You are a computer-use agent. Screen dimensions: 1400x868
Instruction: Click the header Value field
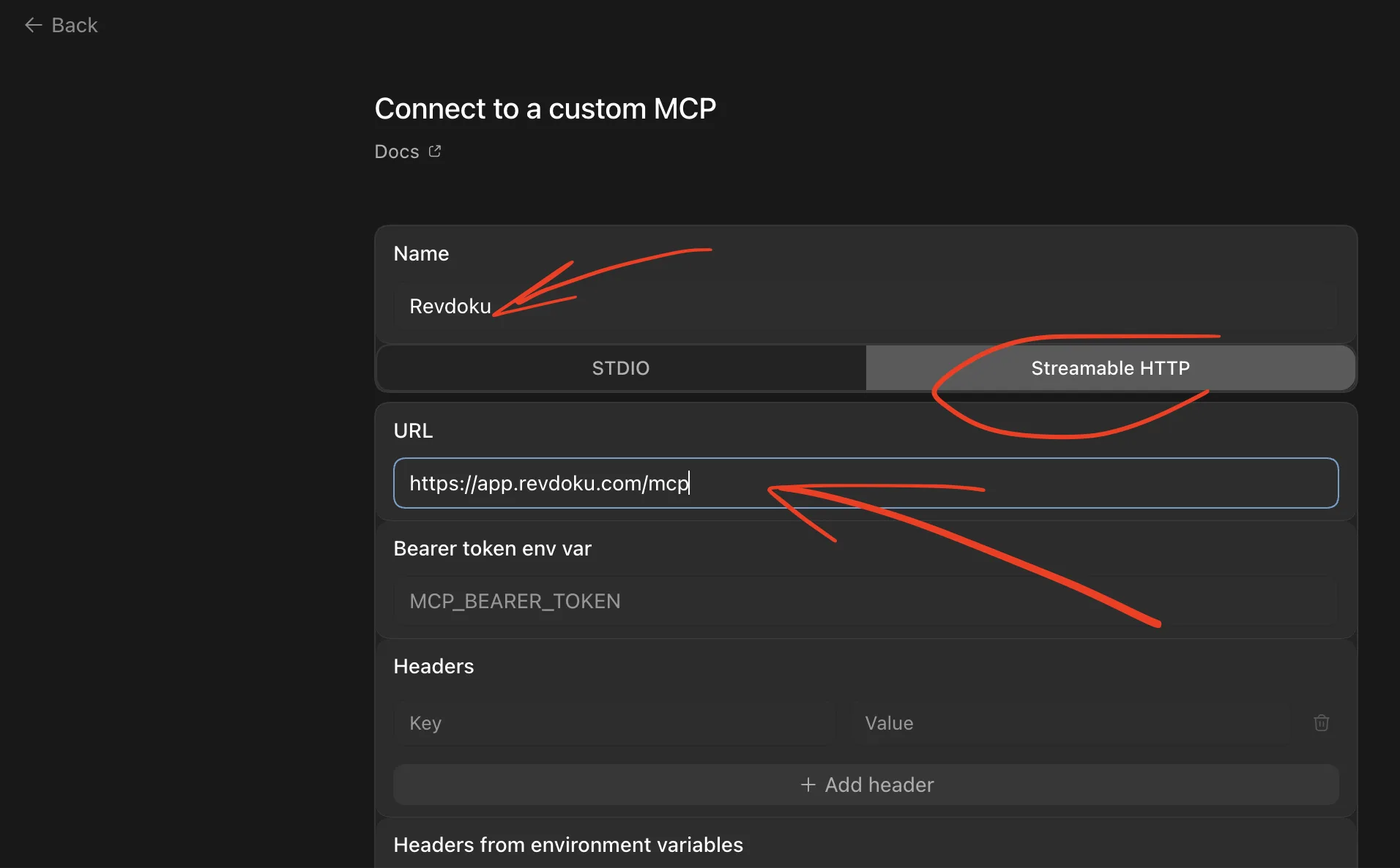pyautogui.click(x=1070, y=723)
